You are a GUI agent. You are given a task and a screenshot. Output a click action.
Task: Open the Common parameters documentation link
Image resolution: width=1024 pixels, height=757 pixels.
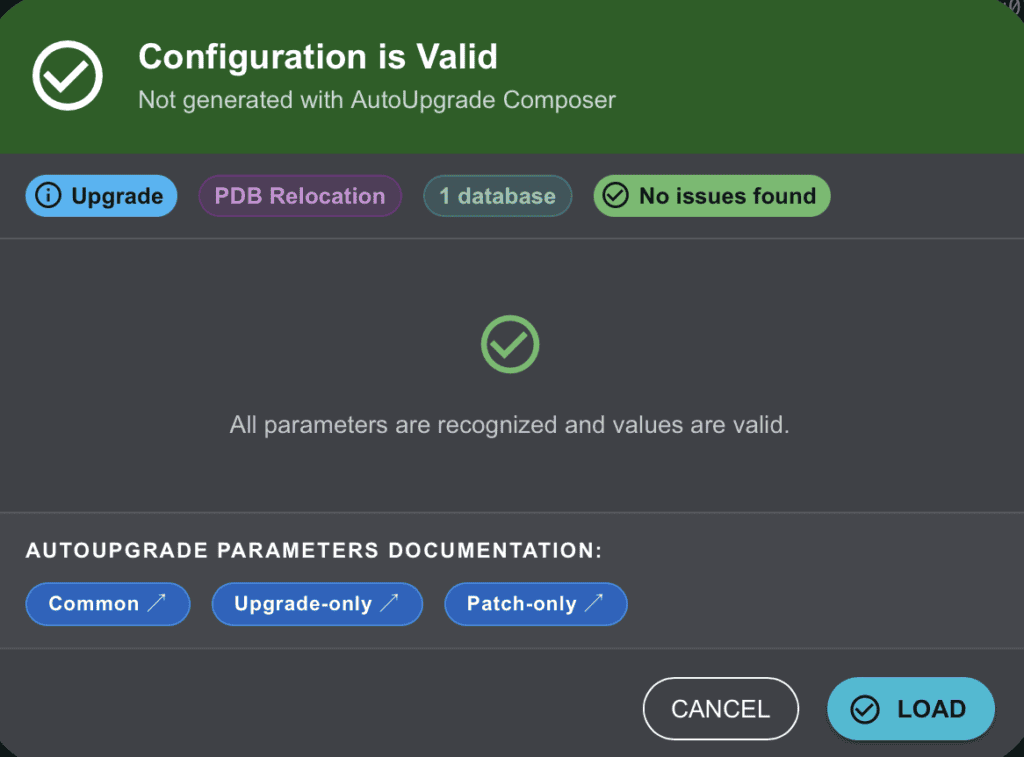(107, 604)
